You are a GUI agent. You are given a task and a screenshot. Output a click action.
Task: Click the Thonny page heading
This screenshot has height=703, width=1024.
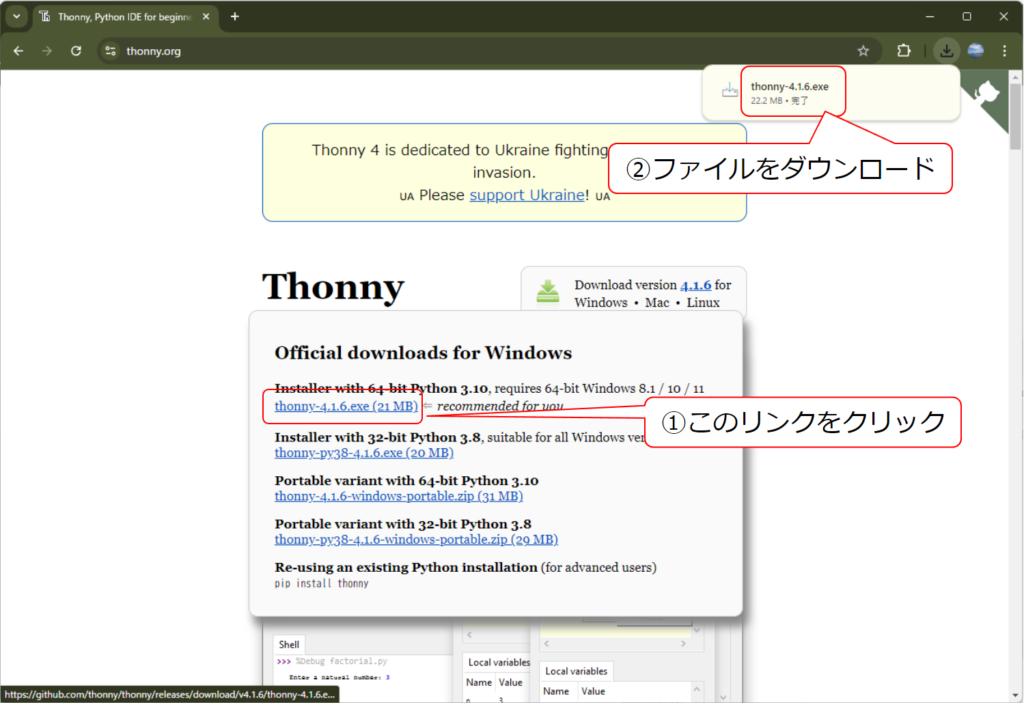click(x=333, y=287)
